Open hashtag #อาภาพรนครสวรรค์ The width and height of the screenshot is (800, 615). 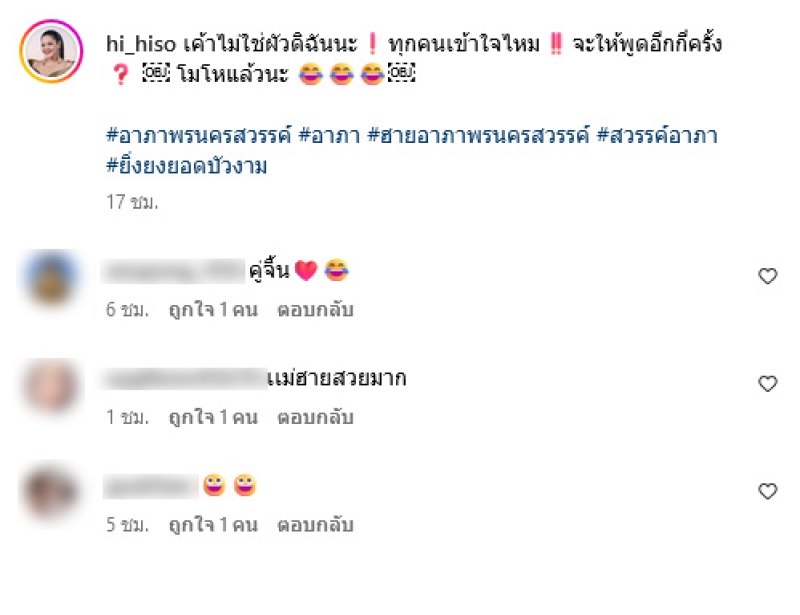click(198, 136)
